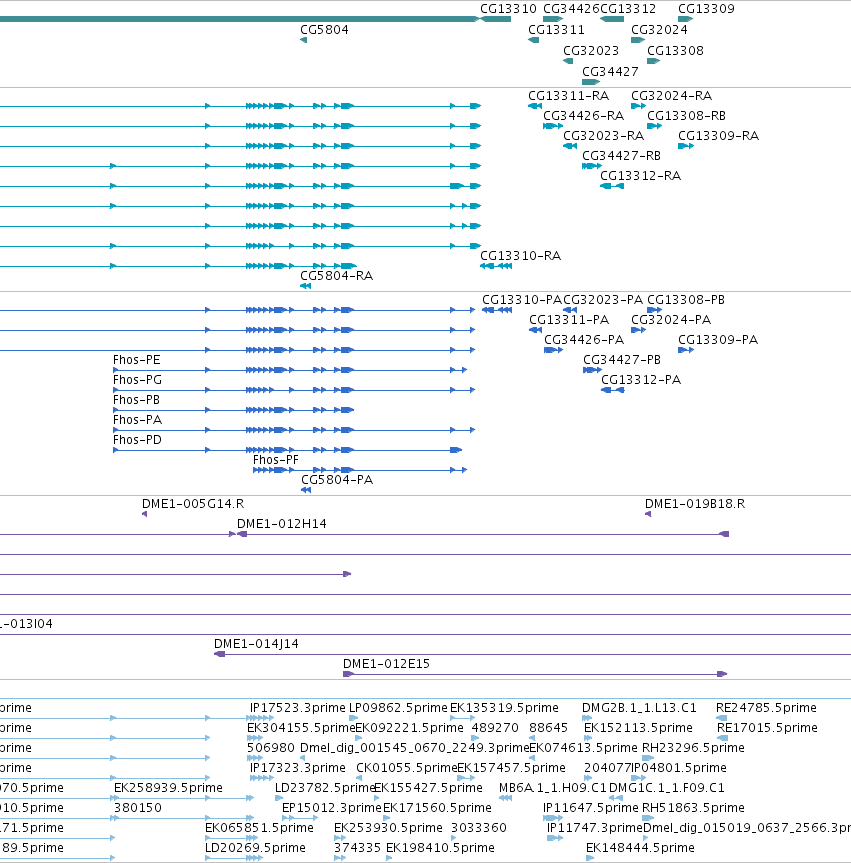851x863 pixels.
Task: Select clone DME1-019B18.R
Action: point(695,504)
